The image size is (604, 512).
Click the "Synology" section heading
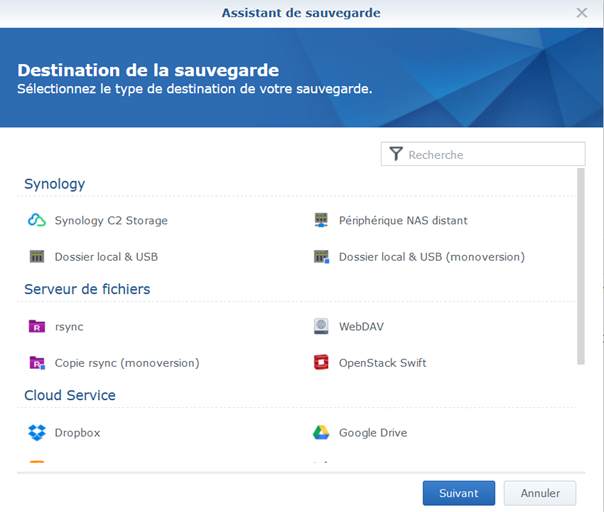(x=55, y=184)
